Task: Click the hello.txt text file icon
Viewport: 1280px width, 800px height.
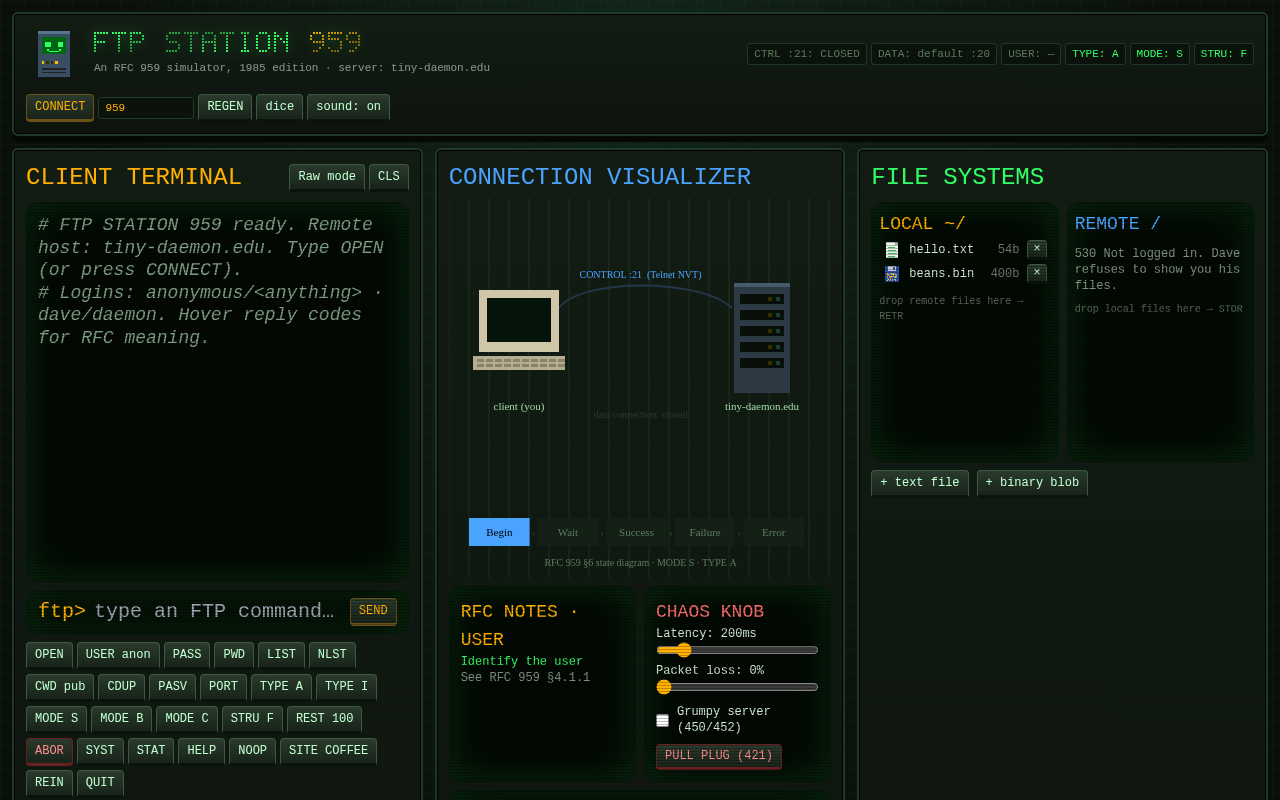Action: pos(891,250)
